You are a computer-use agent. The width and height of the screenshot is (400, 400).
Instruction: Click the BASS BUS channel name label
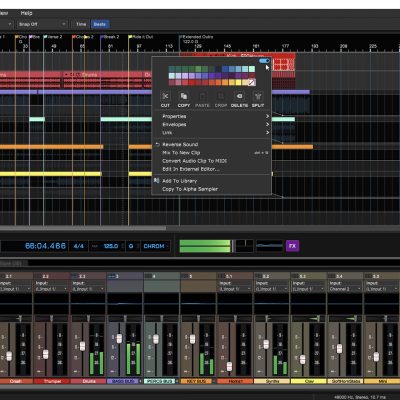[x=123, y=381]
